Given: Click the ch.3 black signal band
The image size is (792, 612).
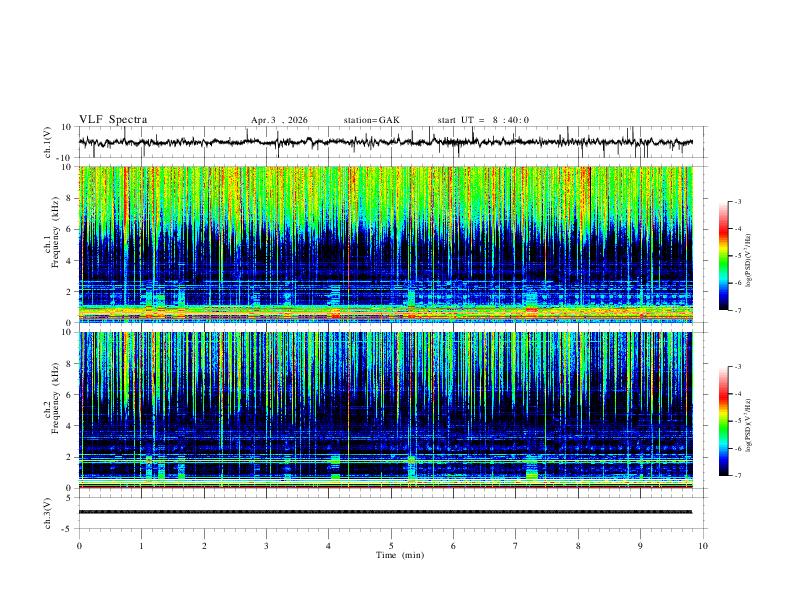Looking at the screenshot, I should click(x=385, y=512).
